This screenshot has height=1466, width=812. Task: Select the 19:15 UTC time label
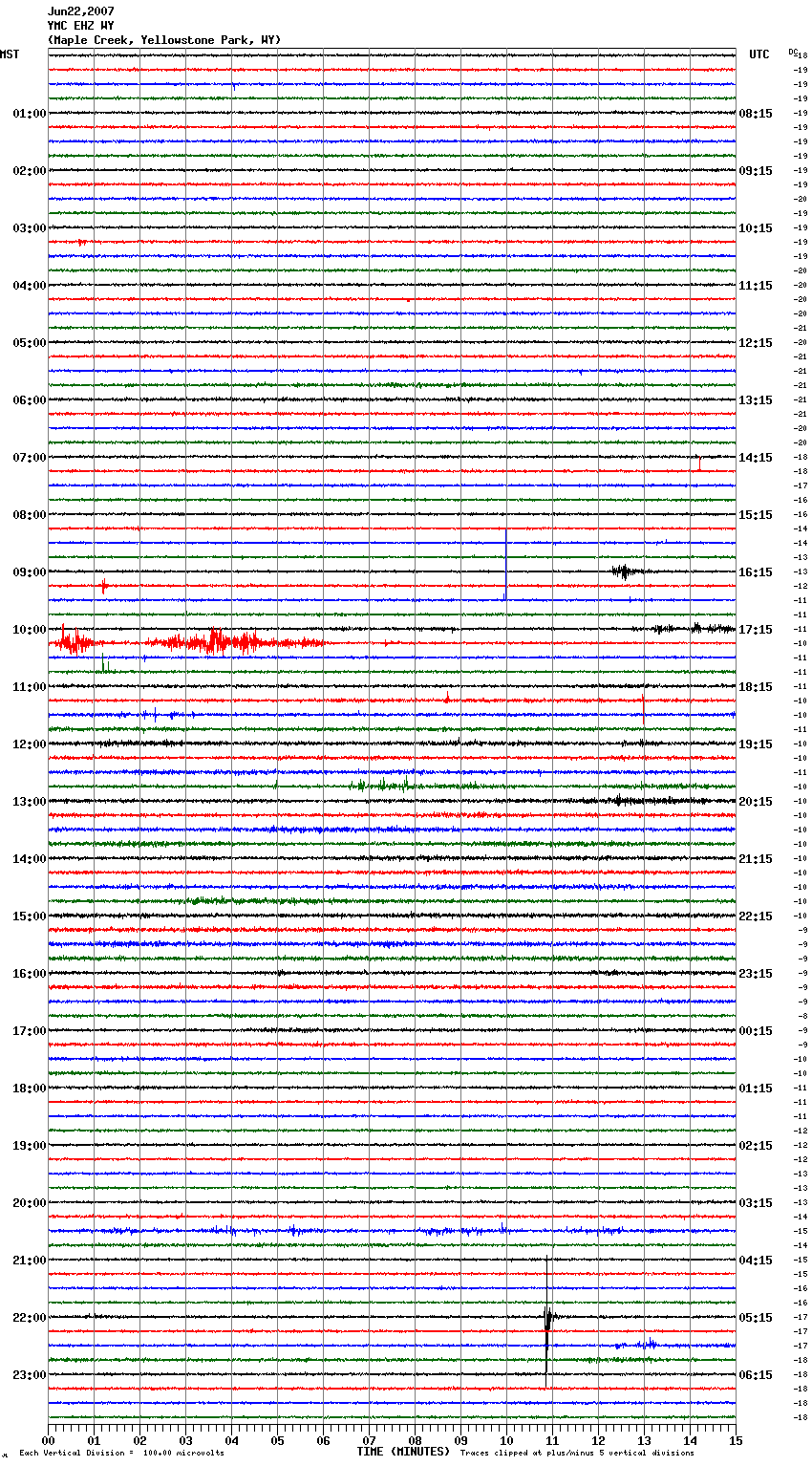pos(756,744)
